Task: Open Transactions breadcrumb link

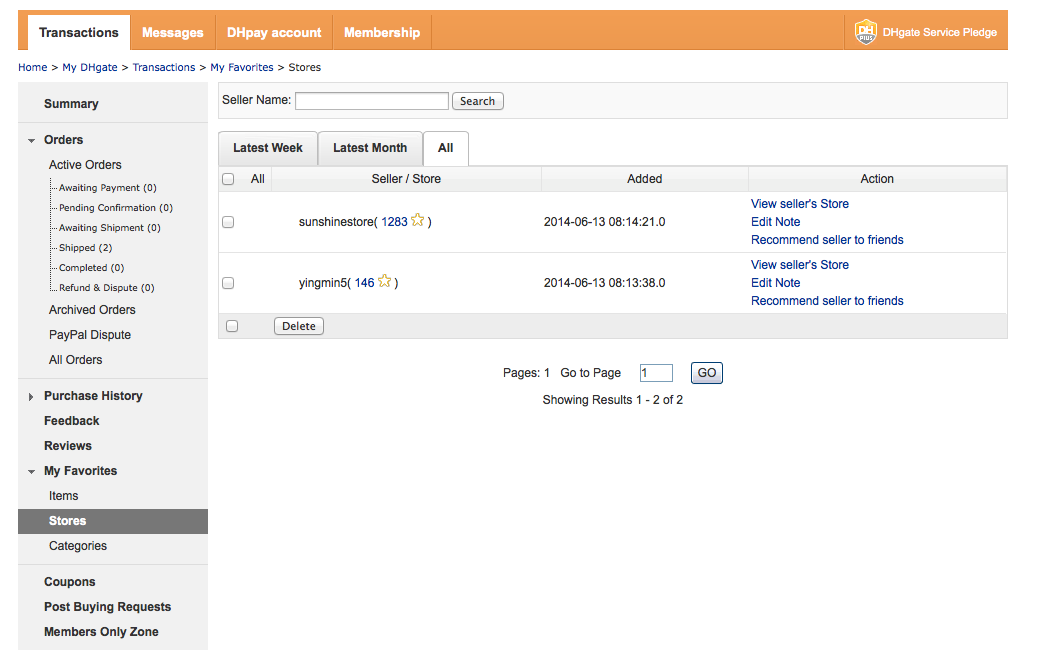Action: click(164, 68)
